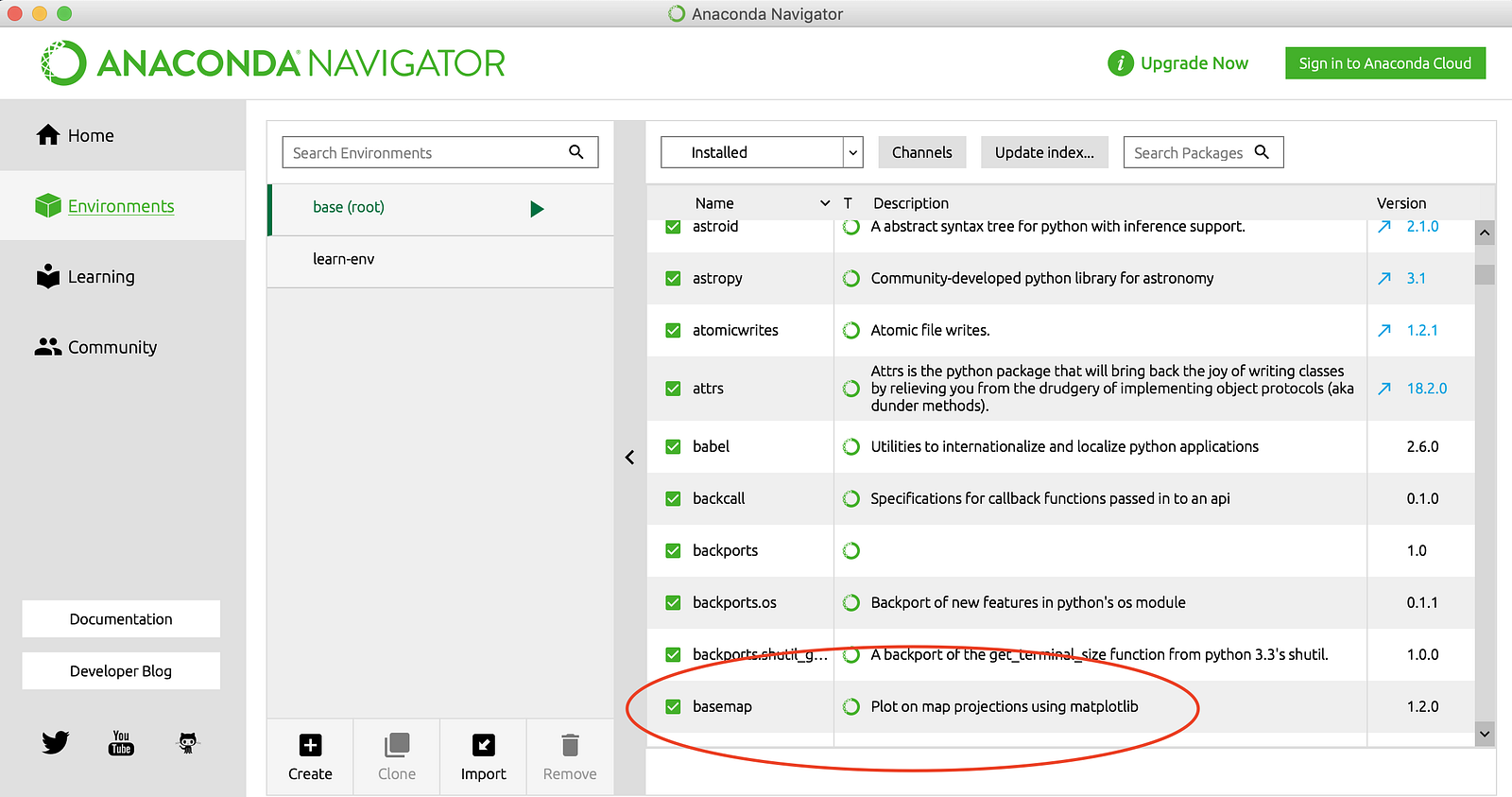
Task: Uncheck the atomicwrites package checkbox
Action: click(x=673, y=330)
